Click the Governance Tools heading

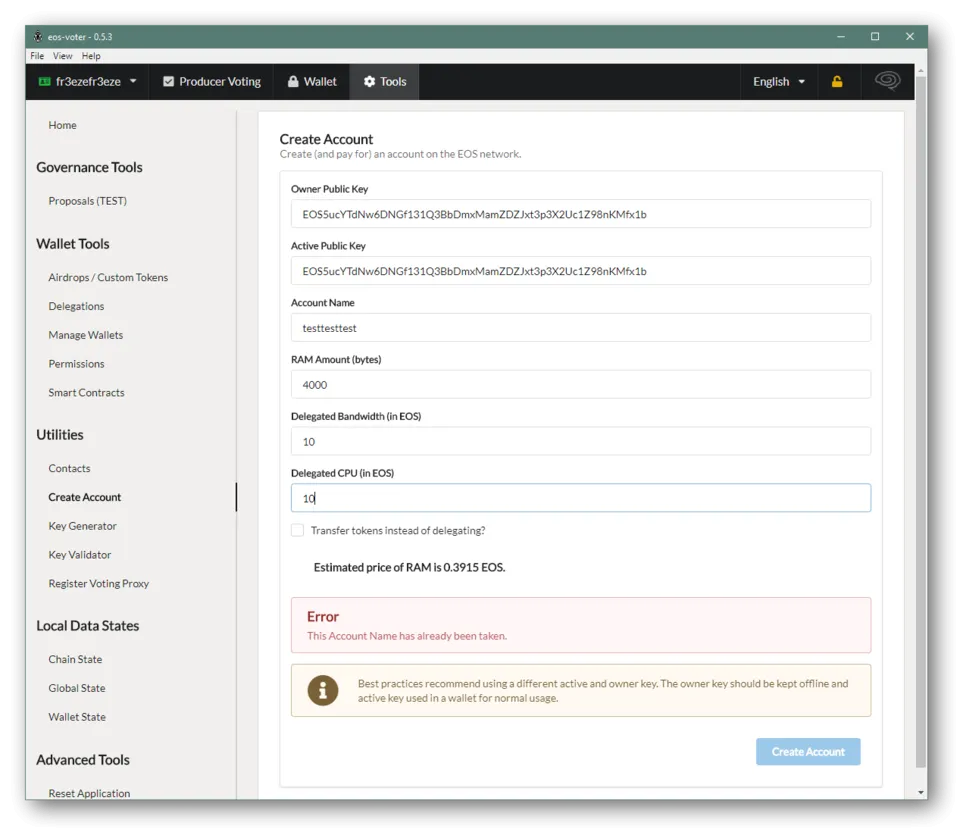click(89, 167)
